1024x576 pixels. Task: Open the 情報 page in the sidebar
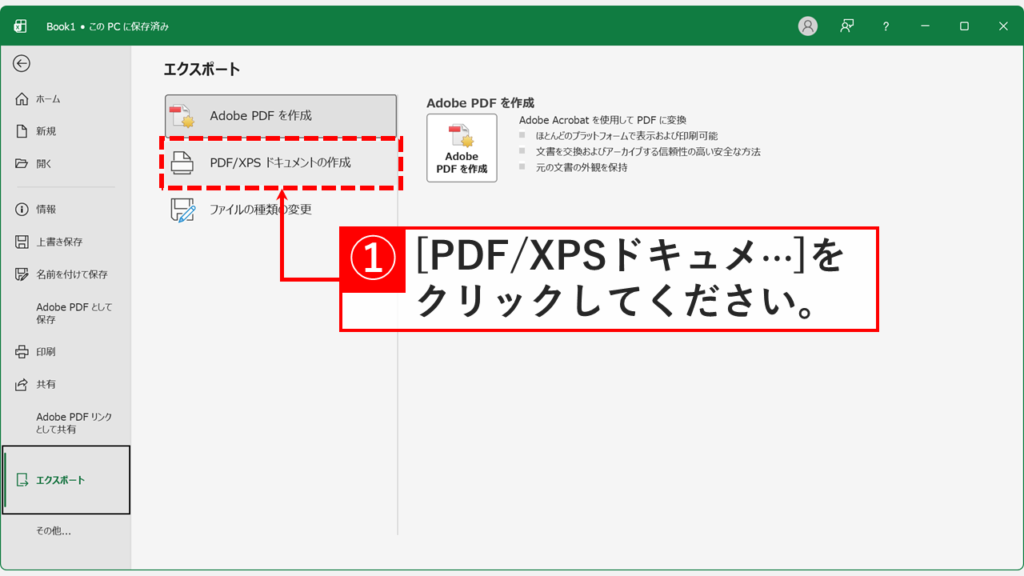[65, 209]
